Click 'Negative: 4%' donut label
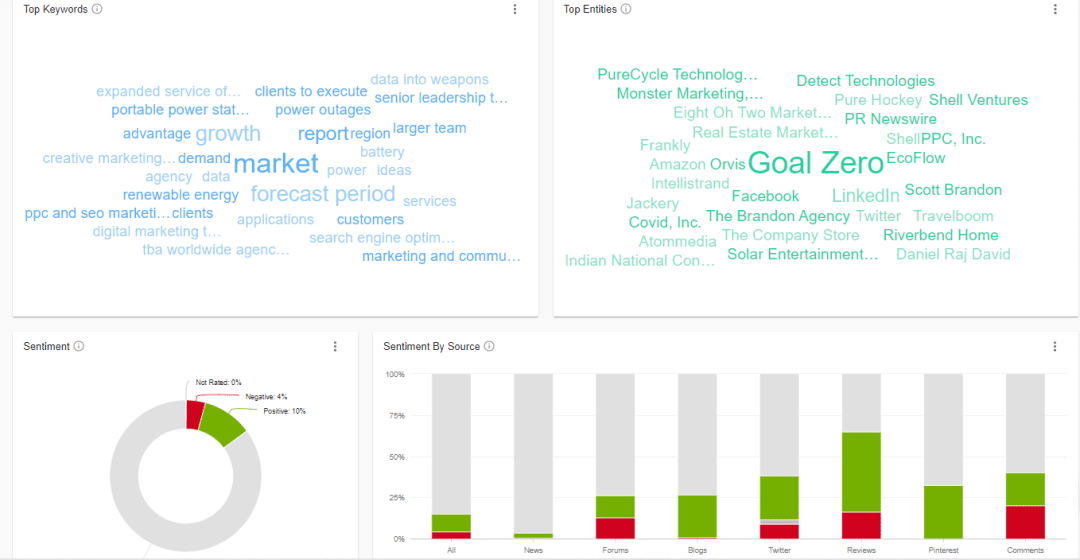The width and height of the screenshot is (1080, 560). point(266,397)
